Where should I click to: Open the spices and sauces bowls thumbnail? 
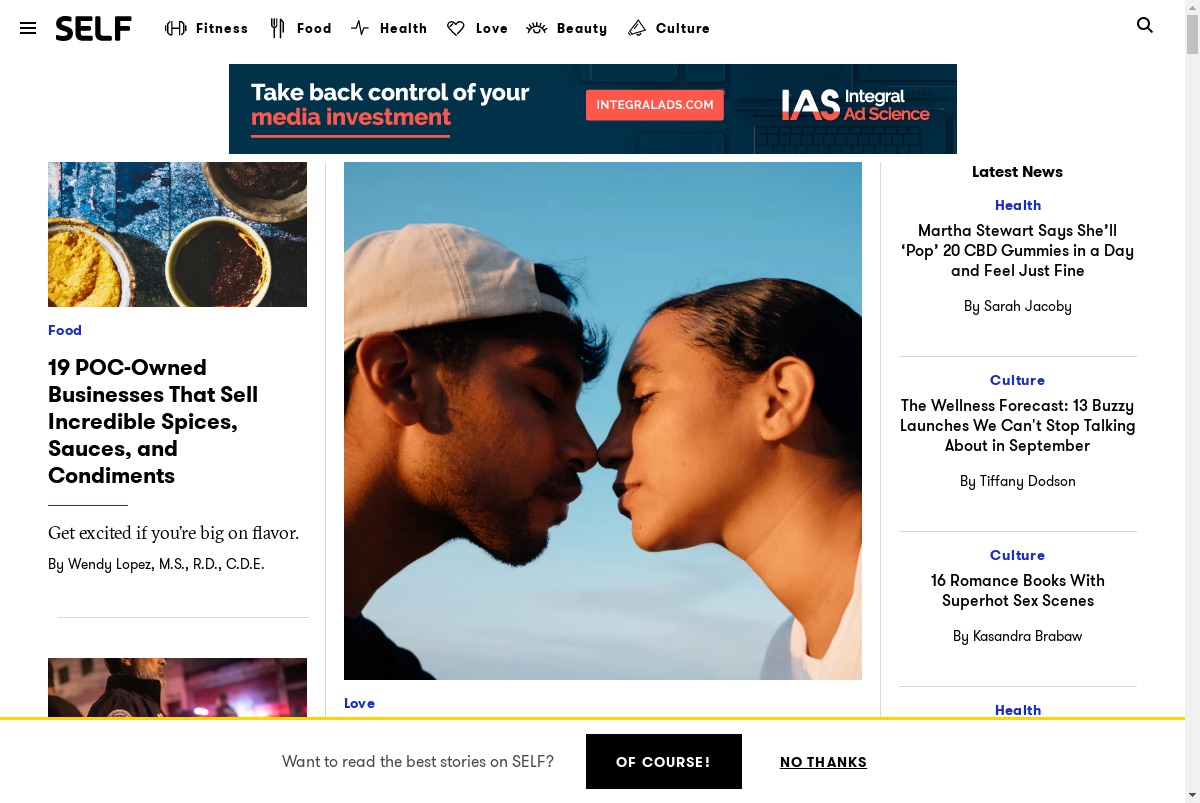[x=177, y=234]
